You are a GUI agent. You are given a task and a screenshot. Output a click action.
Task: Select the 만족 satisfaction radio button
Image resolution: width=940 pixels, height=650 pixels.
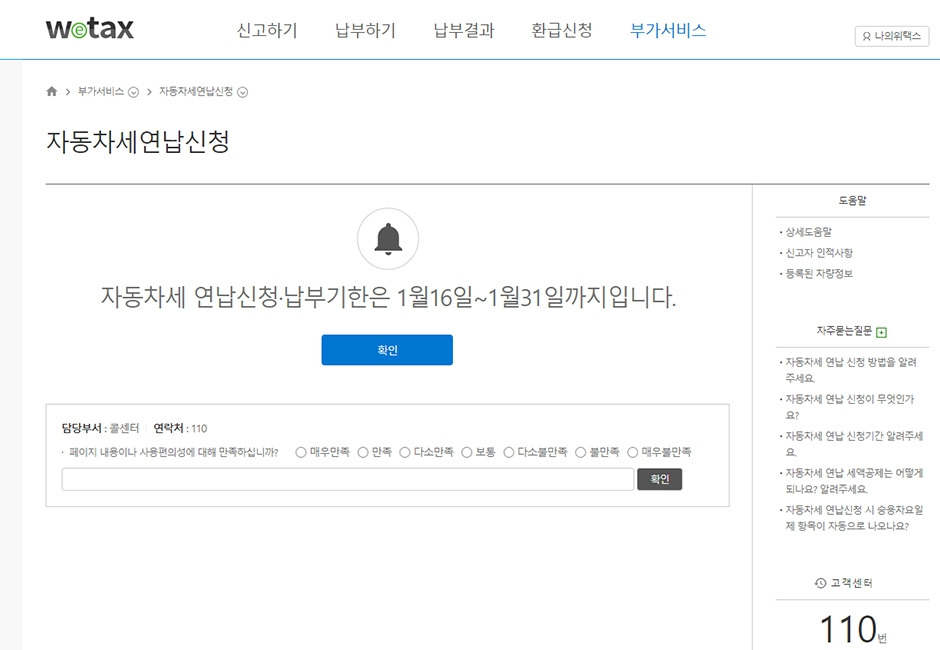[365, 451]
